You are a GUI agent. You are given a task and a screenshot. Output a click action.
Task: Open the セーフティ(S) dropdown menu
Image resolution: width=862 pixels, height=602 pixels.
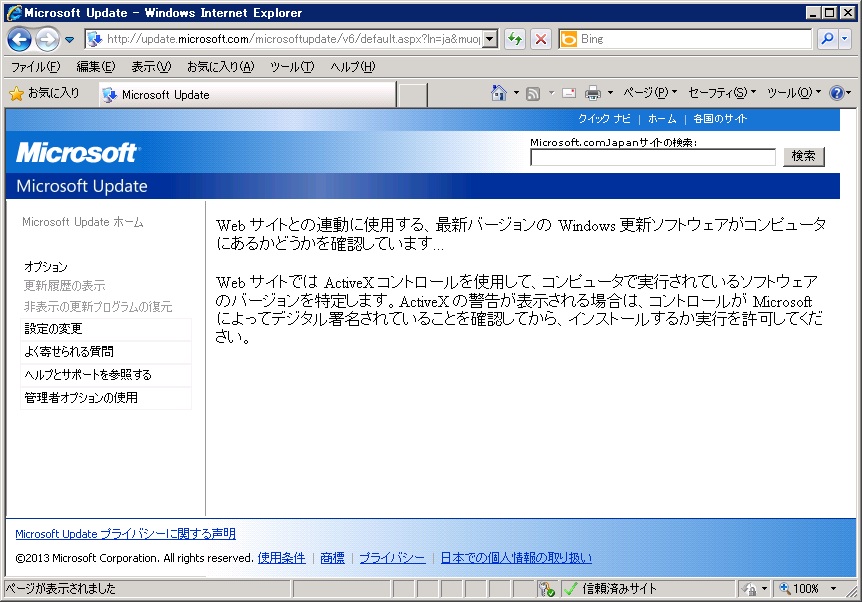(x=721, y=93)
